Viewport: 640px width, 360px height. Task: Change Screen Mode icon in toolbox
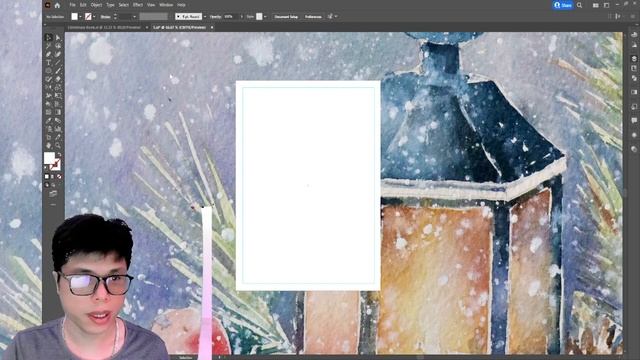pyautogui.click(x=53, y=194)
